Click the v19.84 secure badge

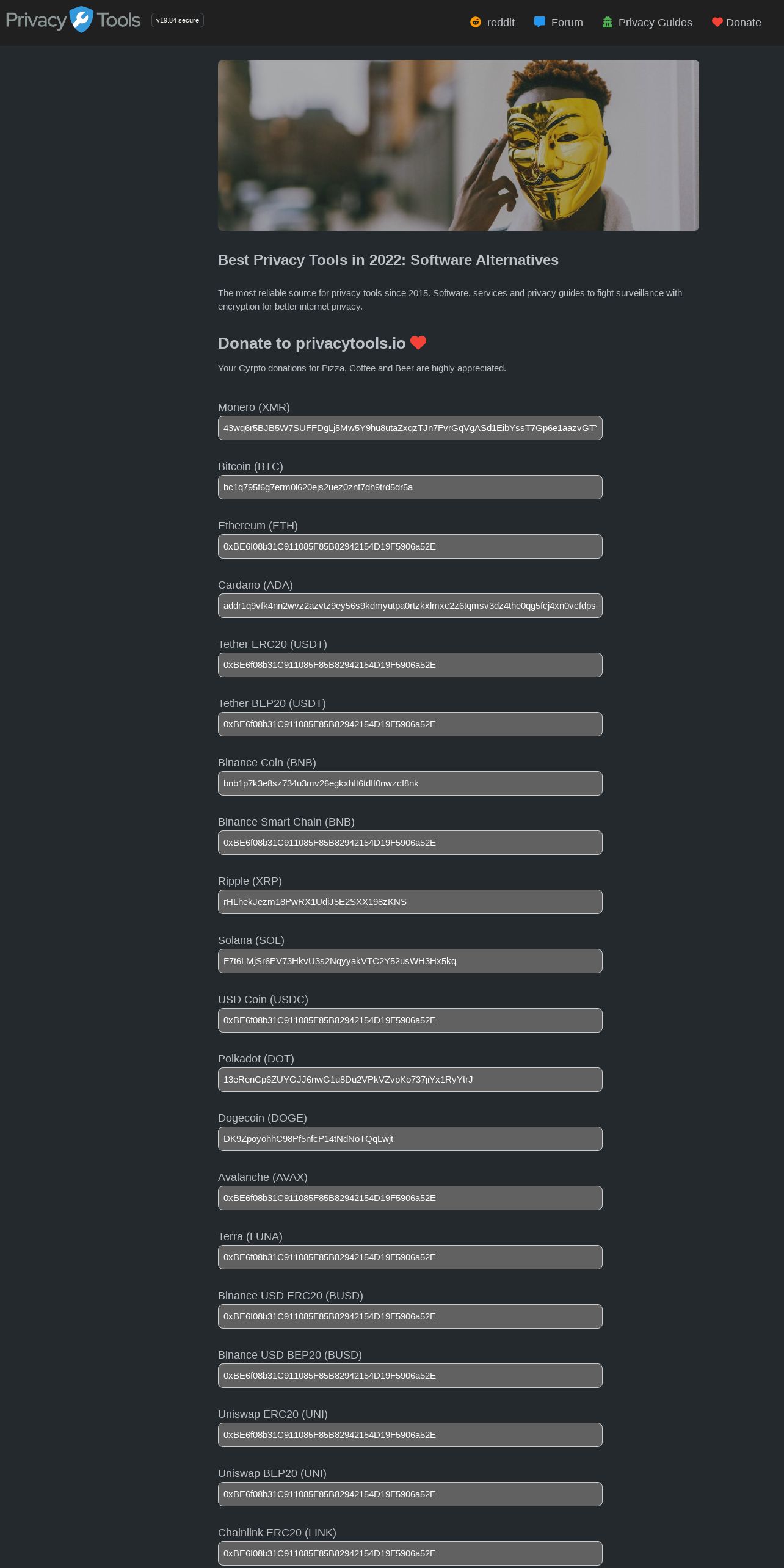click(x=178, y=20)
